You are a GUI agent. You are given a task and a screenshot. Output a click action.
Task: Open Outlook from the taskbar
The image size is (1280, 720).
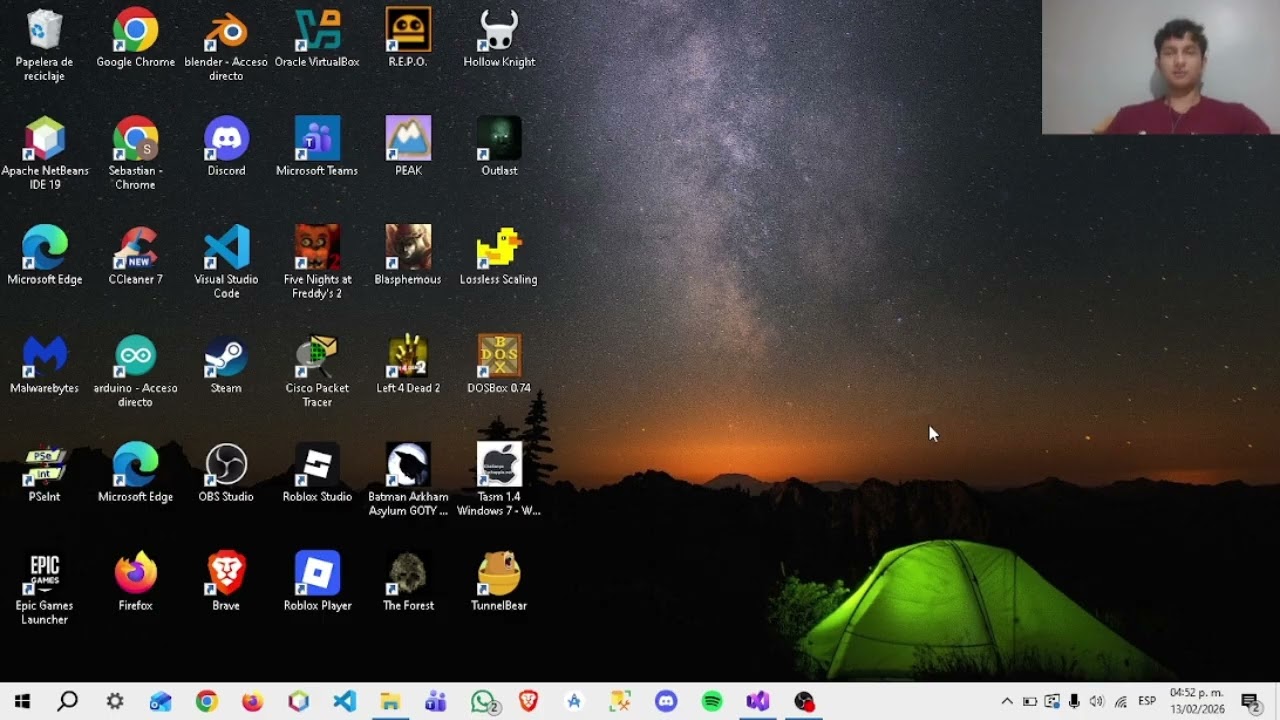[161, 702]
